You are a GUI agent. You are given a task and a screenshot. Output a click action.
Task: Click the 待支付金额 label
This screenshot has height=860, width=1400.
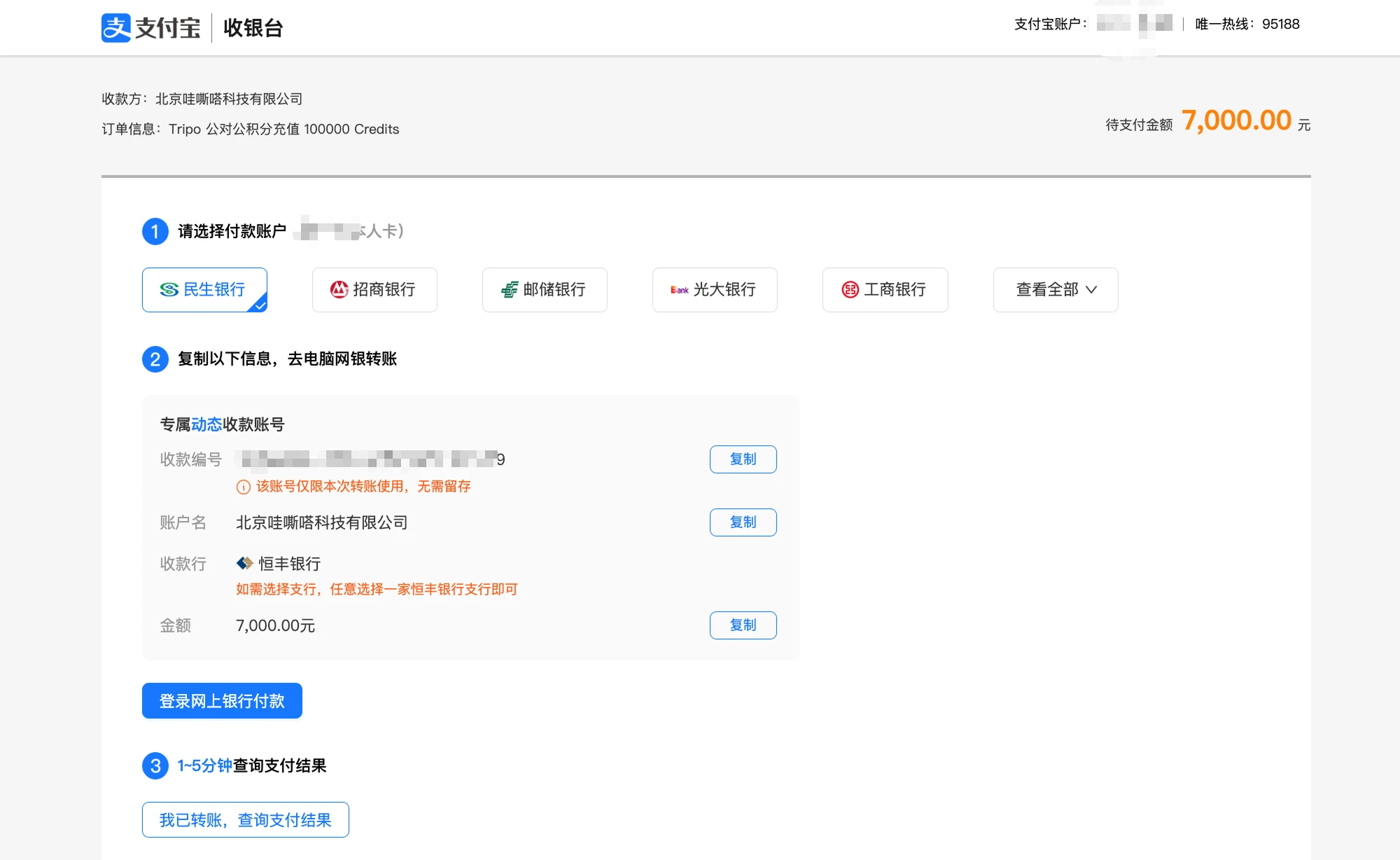(x=1139, y=125)
